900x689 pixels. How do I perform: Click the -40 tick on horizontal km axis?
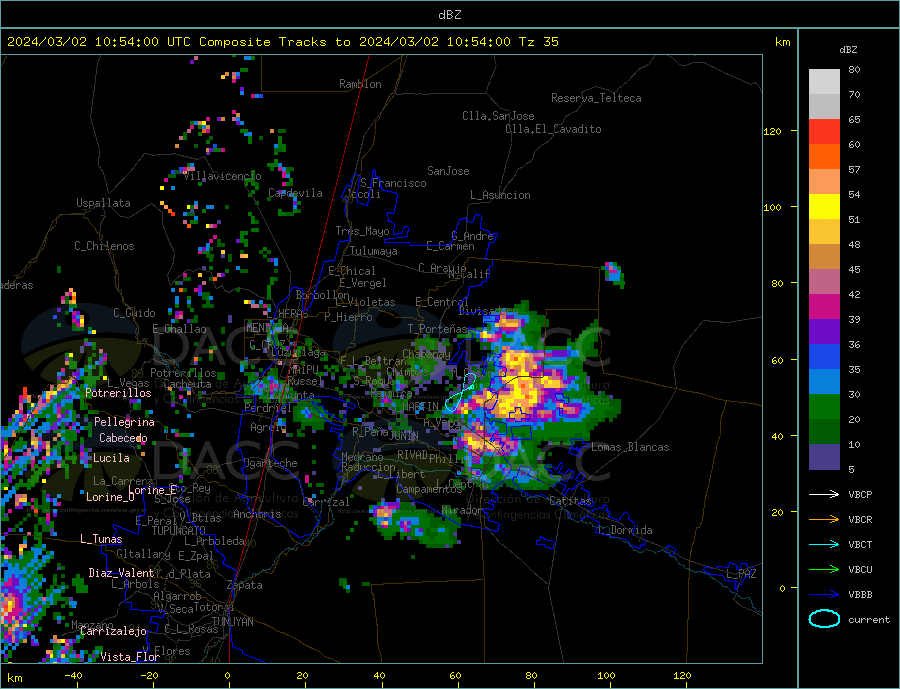(73, 676)
